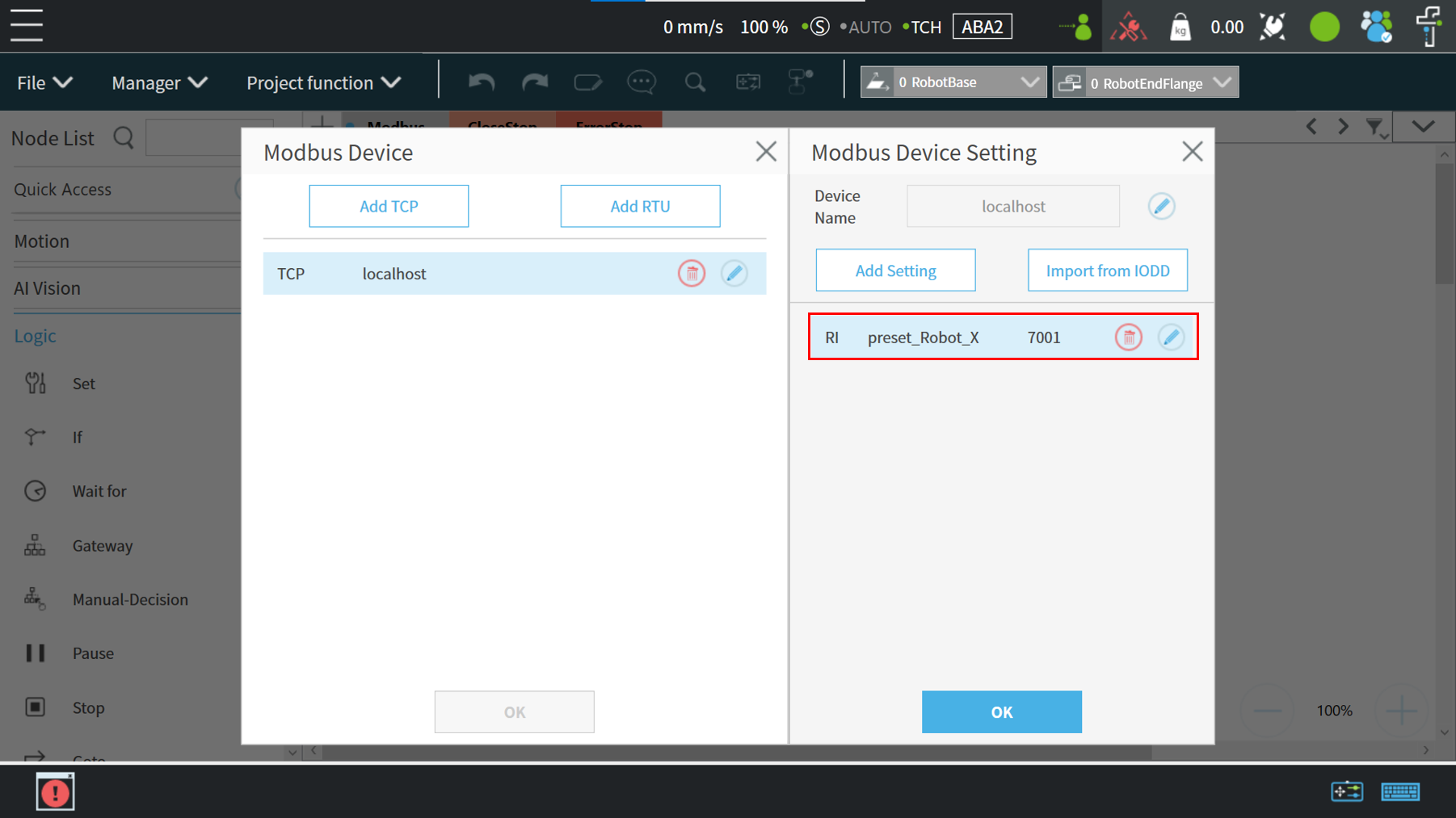Image resolution: width=1456 pixels, height=818 pixels.
Task: Open the on-screen keyboard icon
Action: point(1399,791)
